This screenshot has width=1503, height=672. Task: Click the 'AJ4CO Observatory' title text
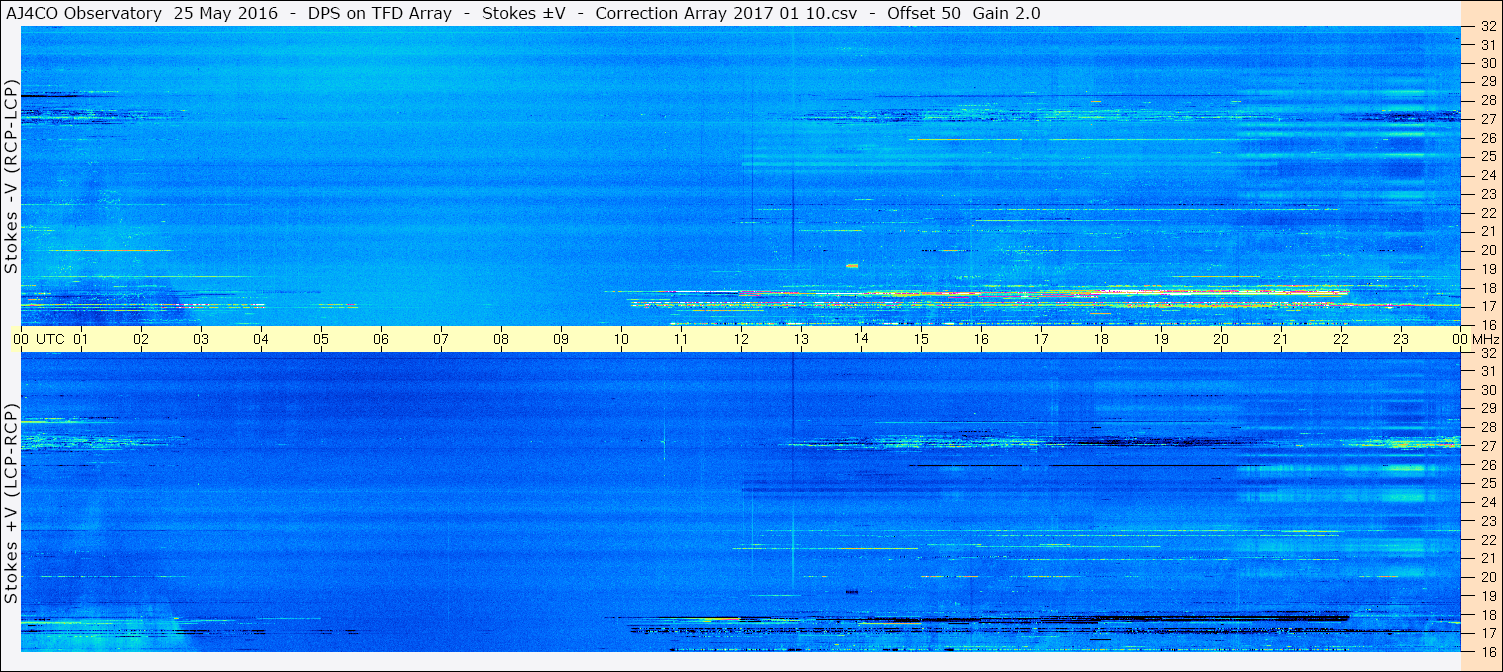click(82, 13)
